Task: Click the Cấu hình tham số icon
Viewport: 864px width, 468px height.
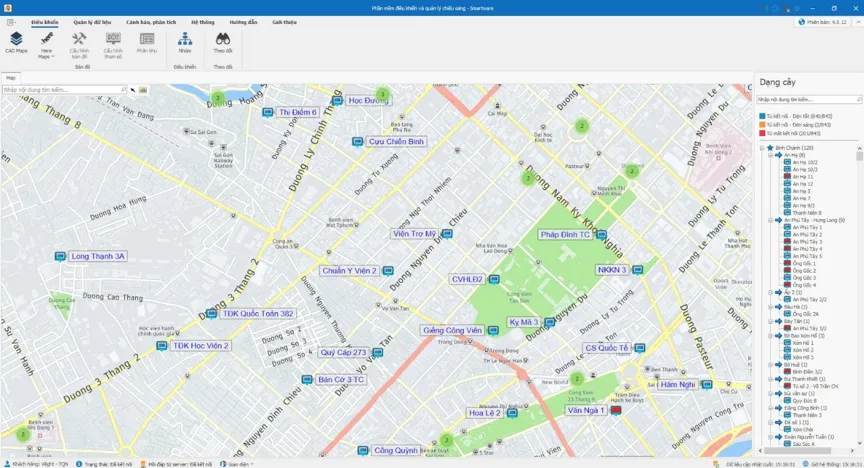Action: point(113,42)
